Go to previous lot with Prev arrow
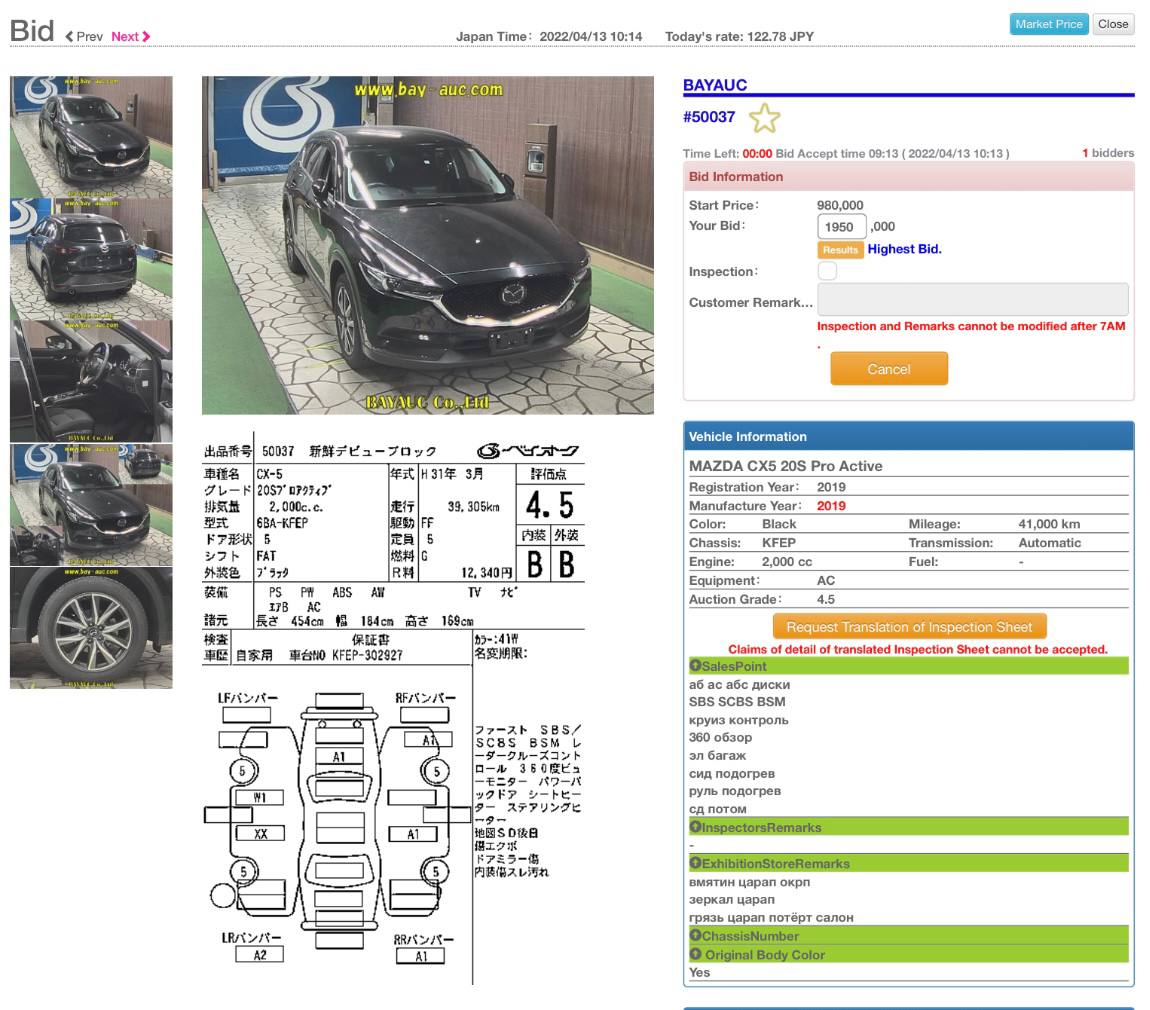This screenshot has height=1010, width=1150. point(84,37)
